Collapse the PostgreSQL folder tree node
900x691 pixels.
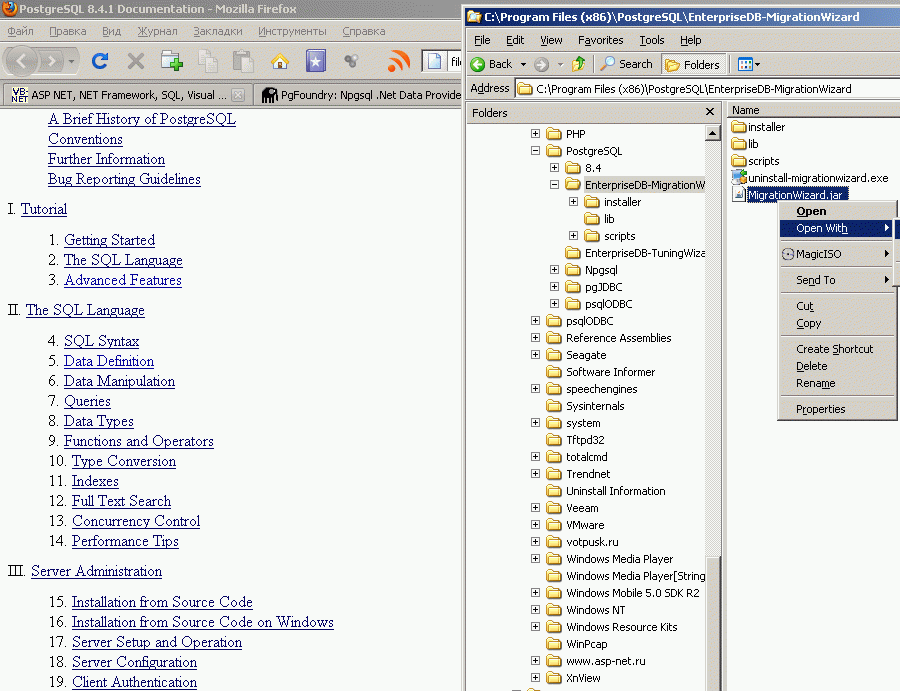pos(536,151)
